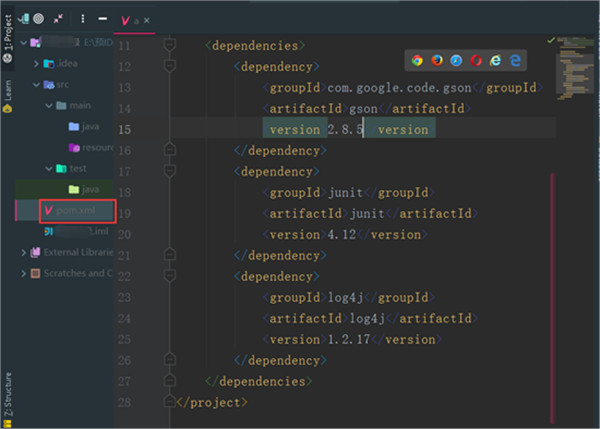Open in Edge browser icon

pos(516,61)
